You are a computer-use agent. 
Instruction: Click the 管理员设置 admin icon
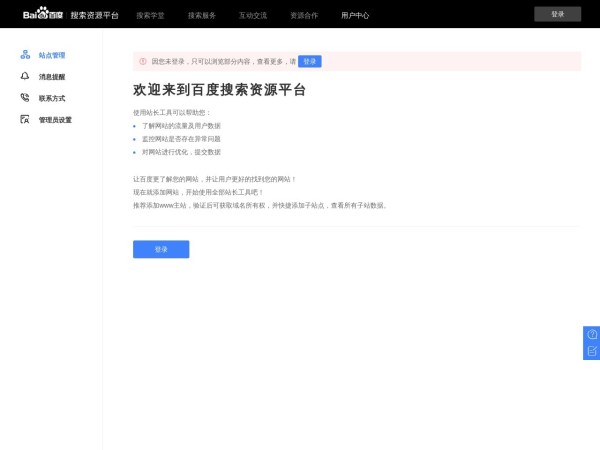[25, 120]
